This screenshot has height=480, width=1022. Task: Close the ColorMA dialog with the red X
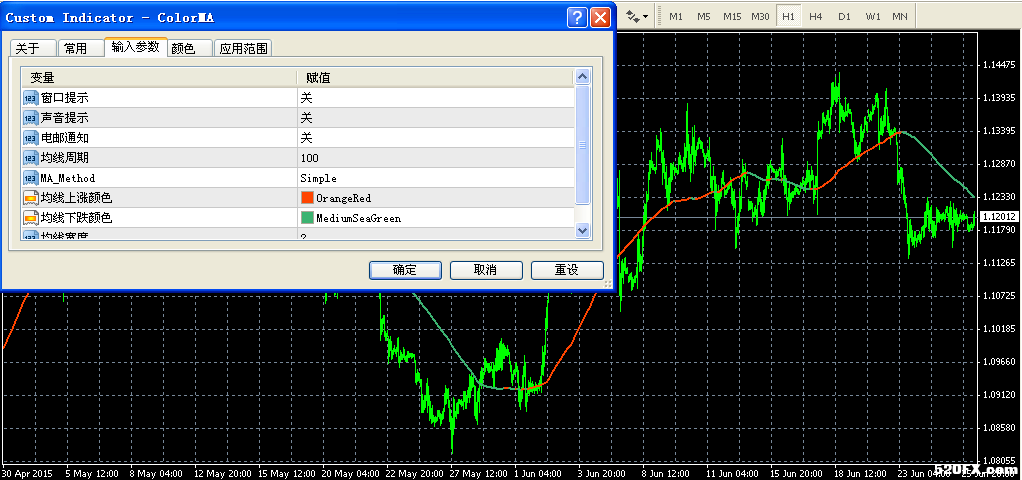[x=600, y=18]
